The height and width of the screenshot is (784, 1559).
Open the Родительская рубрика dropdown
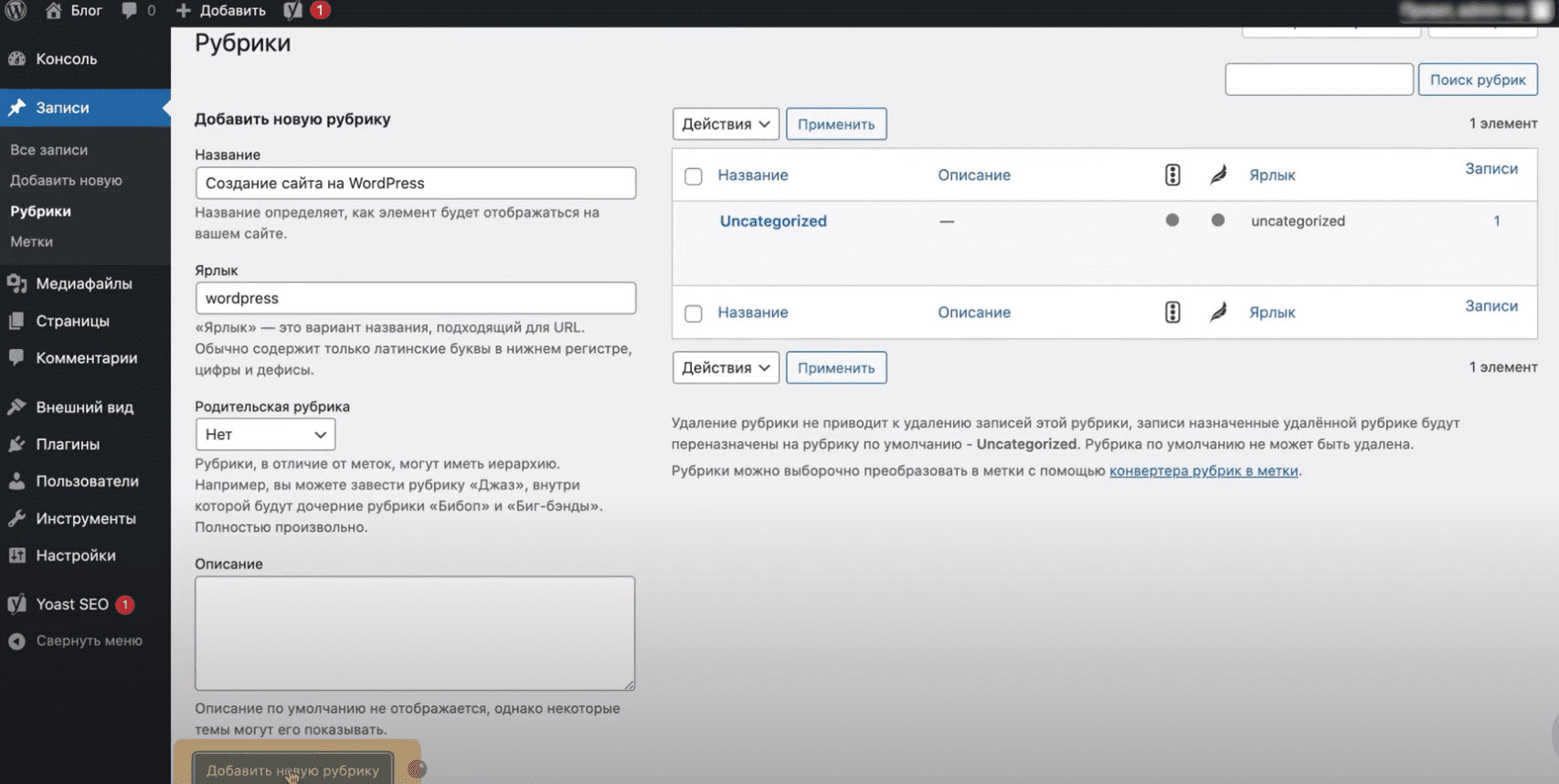pyautogui.click(x=265, y=435)
